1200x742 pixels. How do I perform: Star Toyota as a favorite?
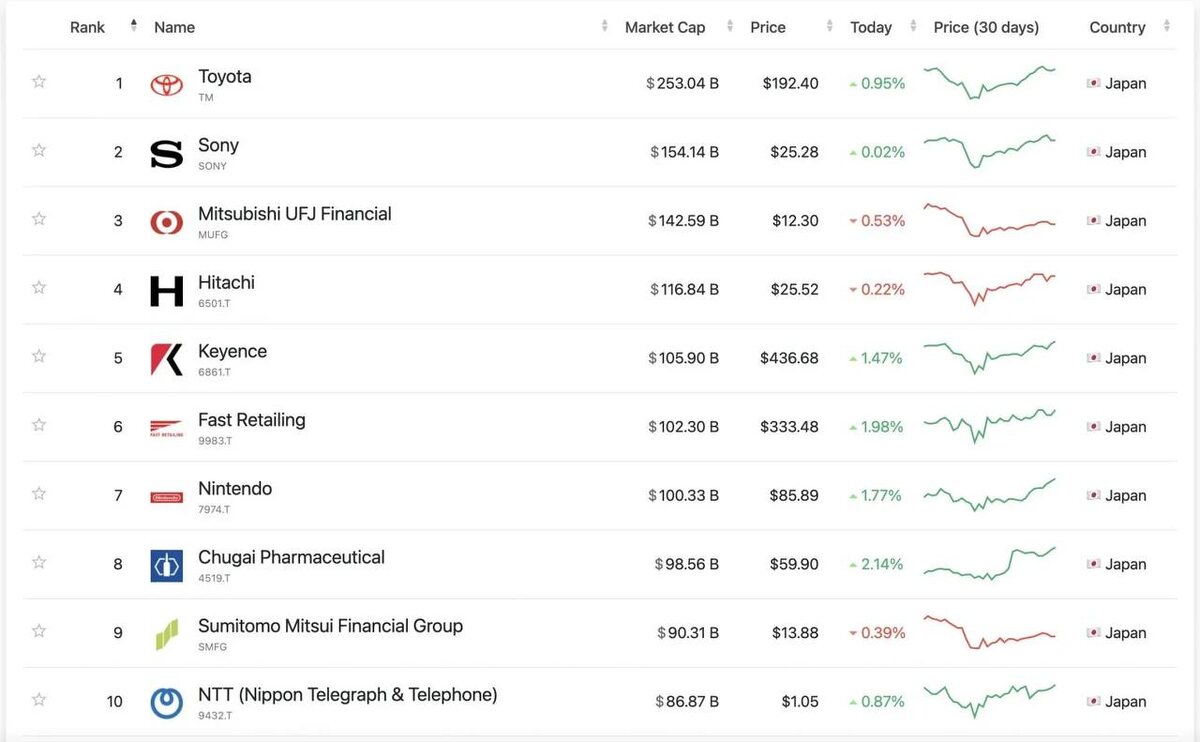39,82
